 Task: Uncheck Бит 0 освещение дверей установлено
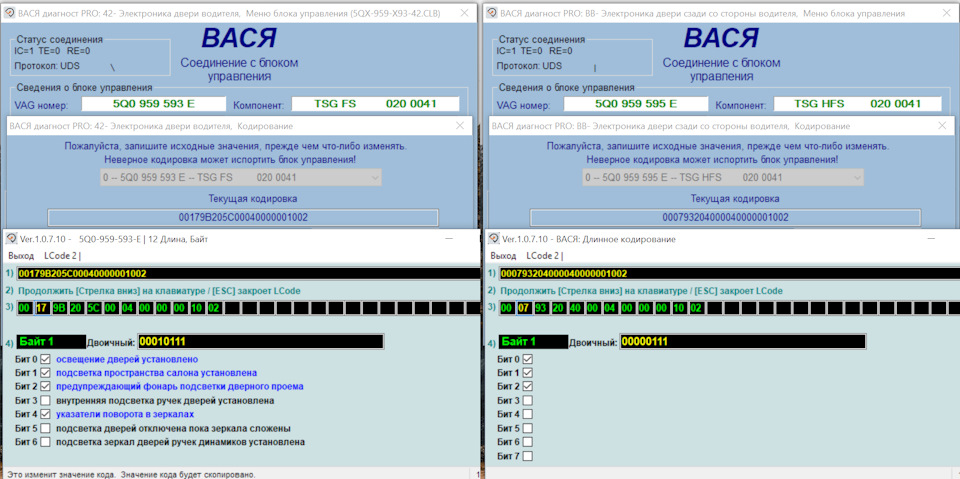tap(45, 359)
